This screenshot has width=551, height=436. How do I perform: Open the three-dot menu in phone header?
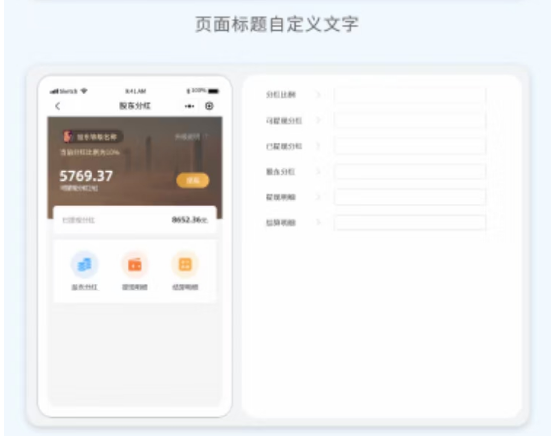click(x=189, y=106)
